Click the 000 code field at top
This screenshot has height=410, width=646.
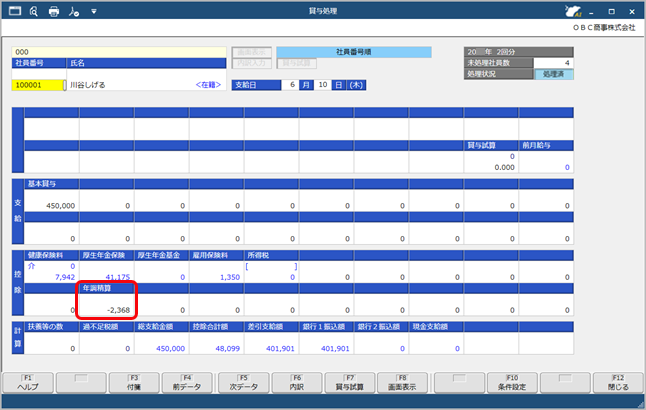click(x=119, y=52)
